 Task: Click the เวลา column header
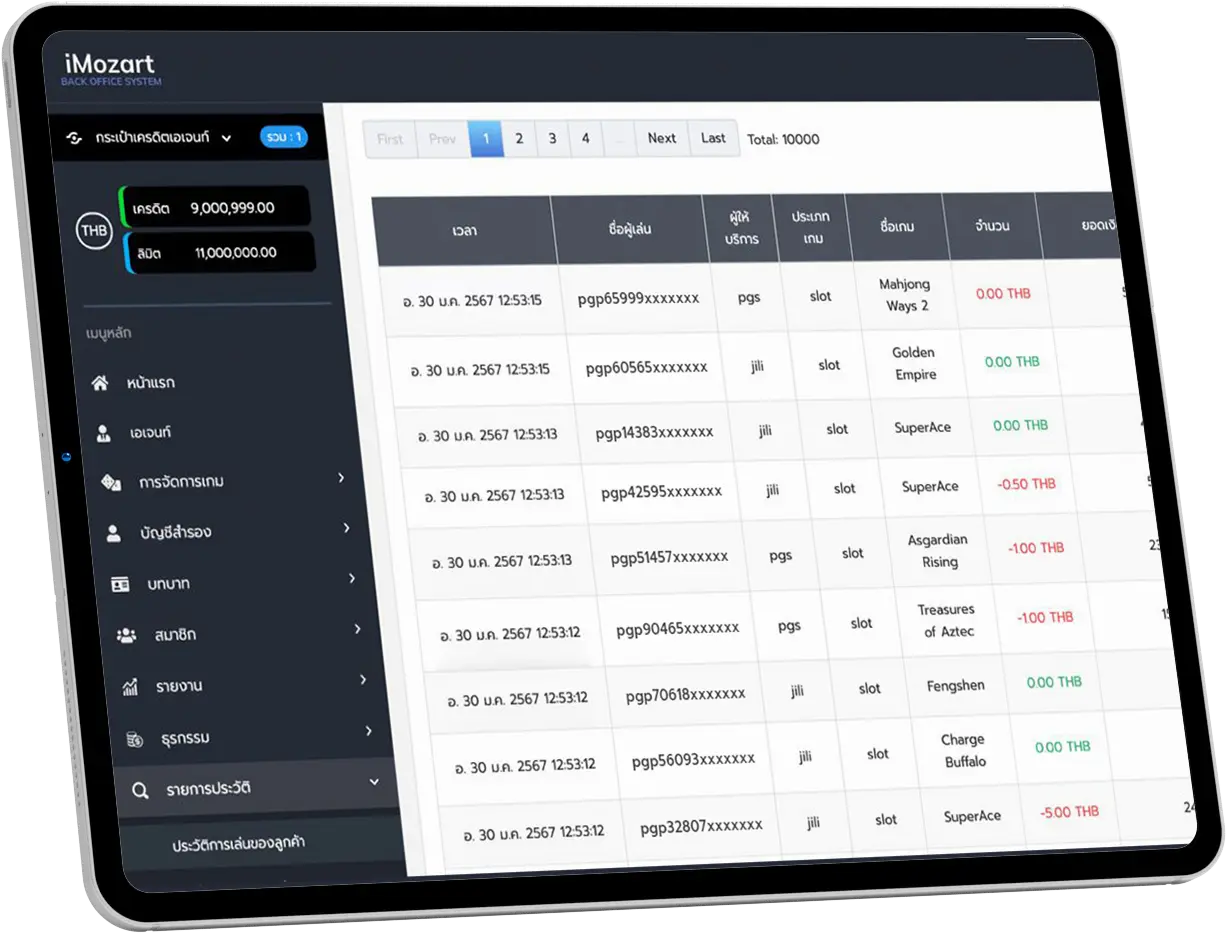[x=464, y=230]
